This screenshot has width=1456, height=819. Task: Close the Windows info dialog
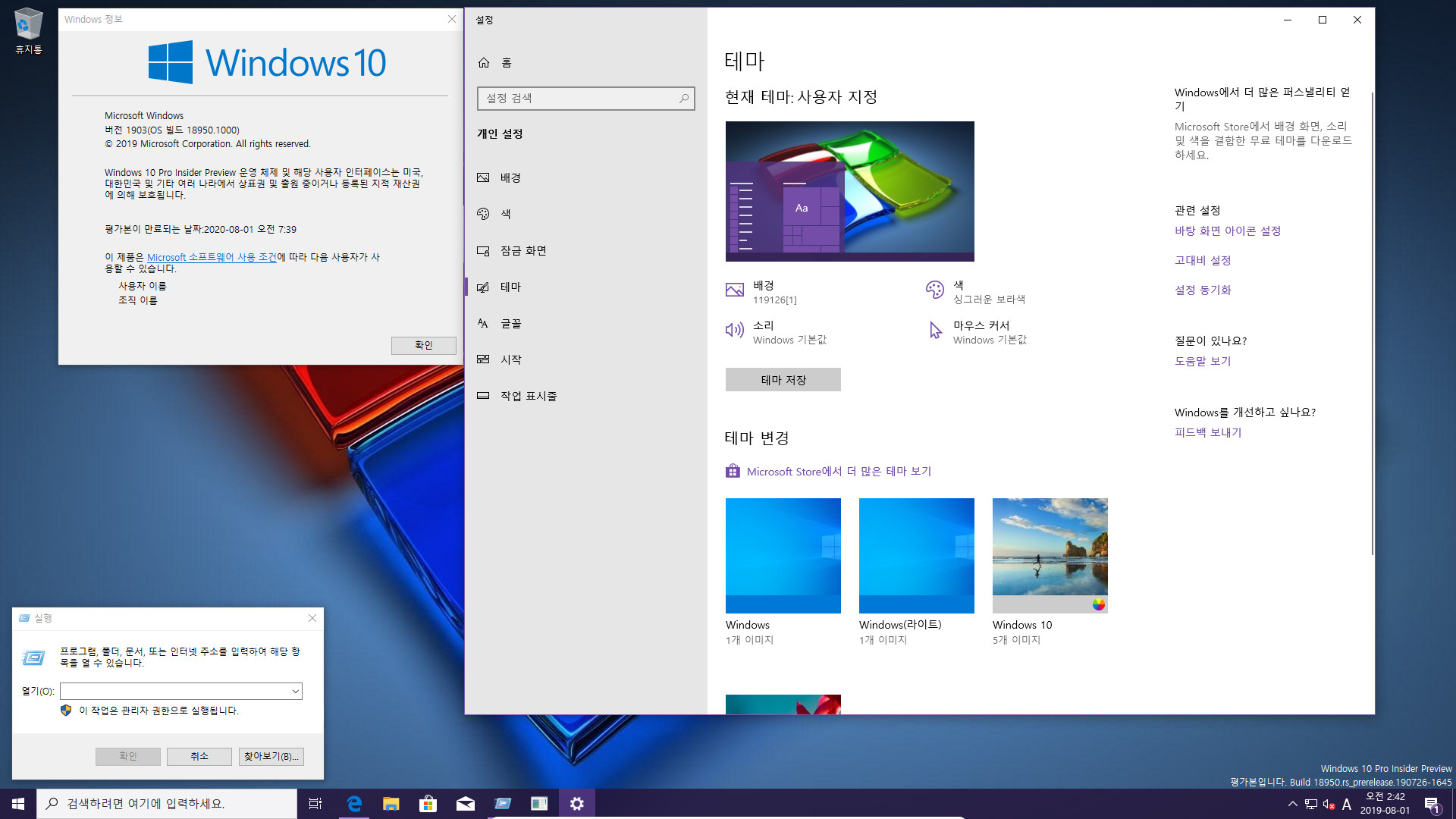pyautogui.click(x=452, y=19)
